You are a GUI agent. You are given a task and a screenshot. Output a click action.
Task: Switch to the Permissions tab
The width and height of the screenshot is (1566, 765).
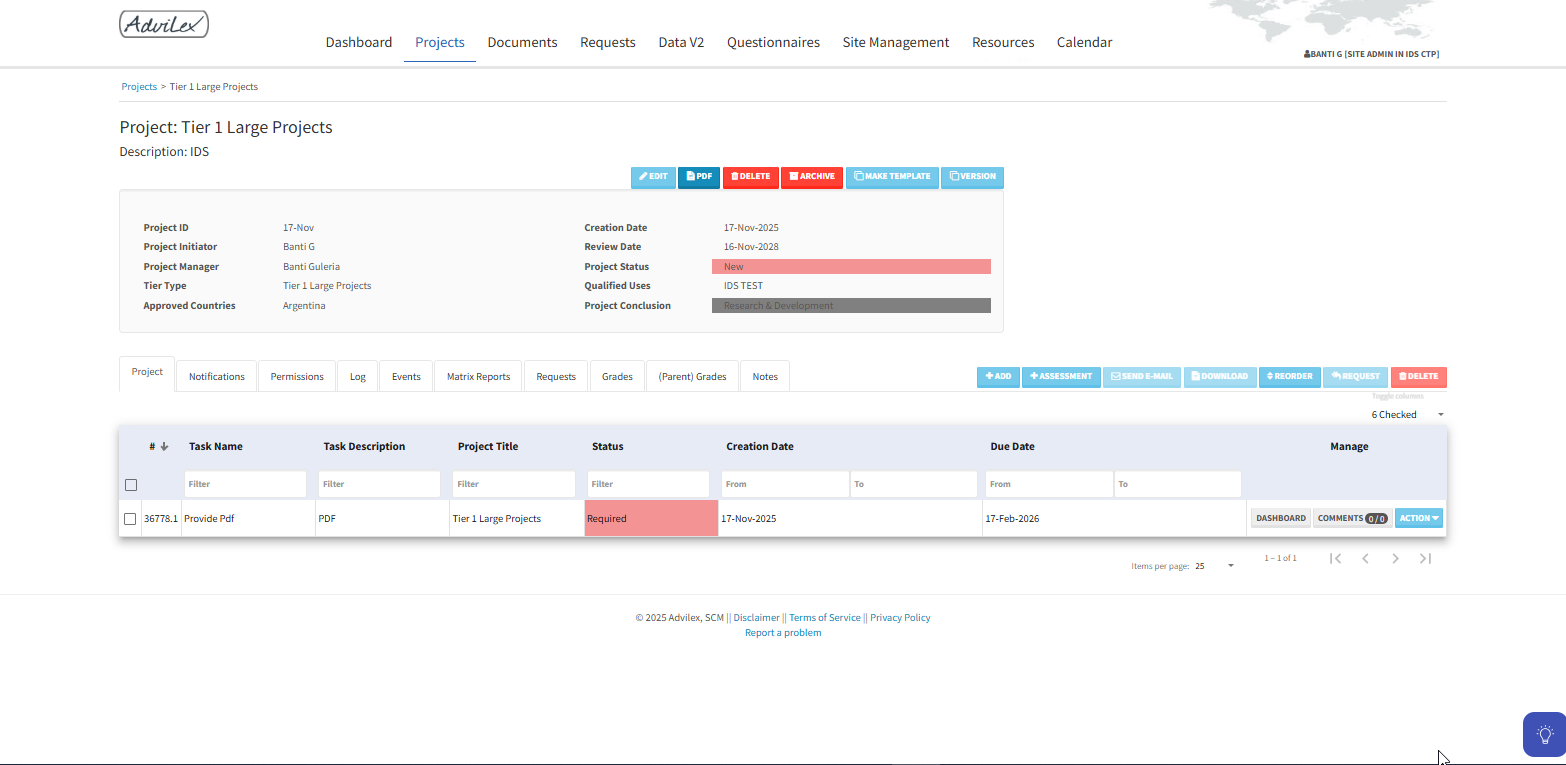(x=297, y=377)
